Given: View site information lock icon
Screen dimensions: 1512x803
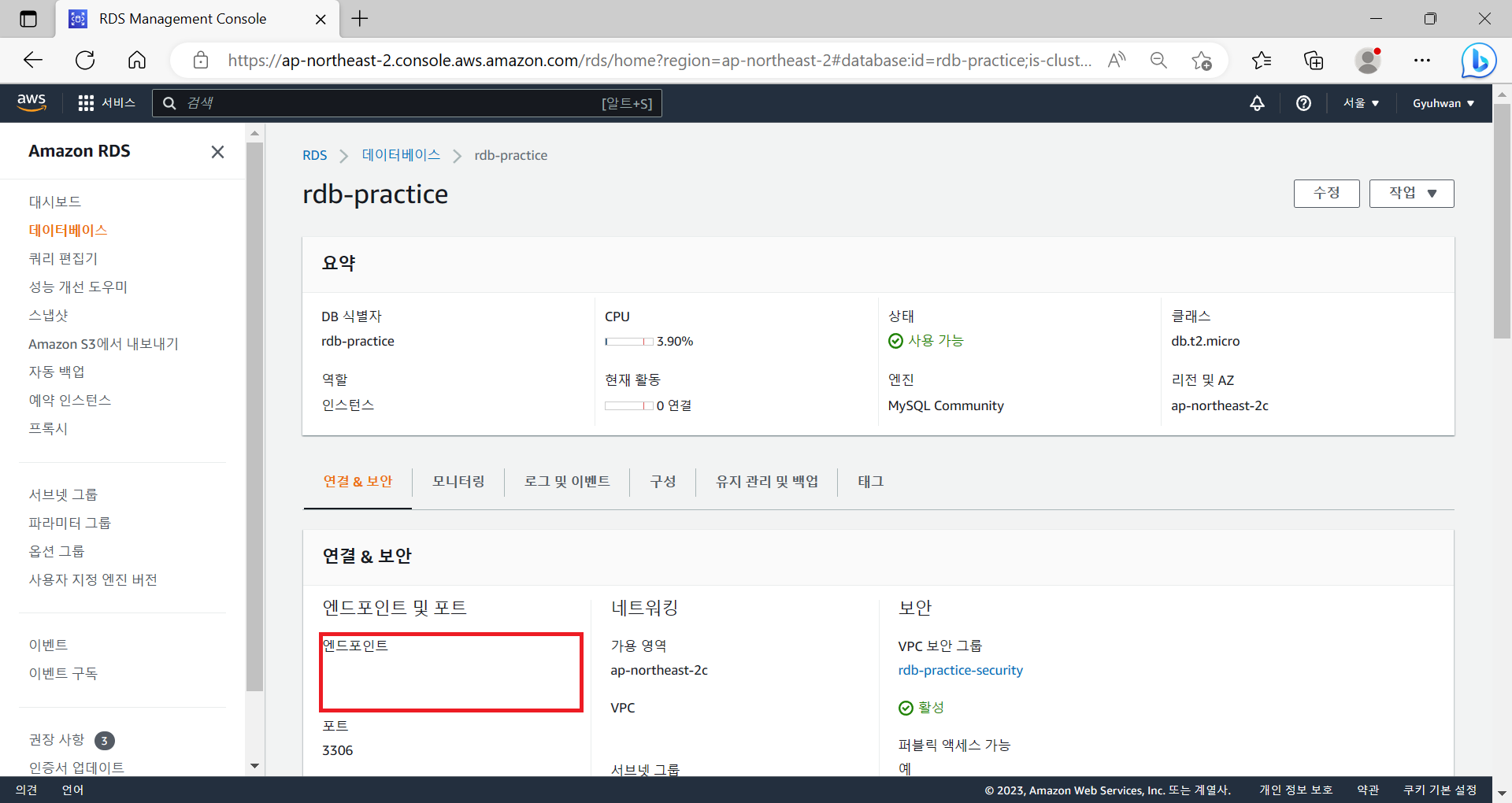Looking at the screenshot, I should tap(201, 60).
